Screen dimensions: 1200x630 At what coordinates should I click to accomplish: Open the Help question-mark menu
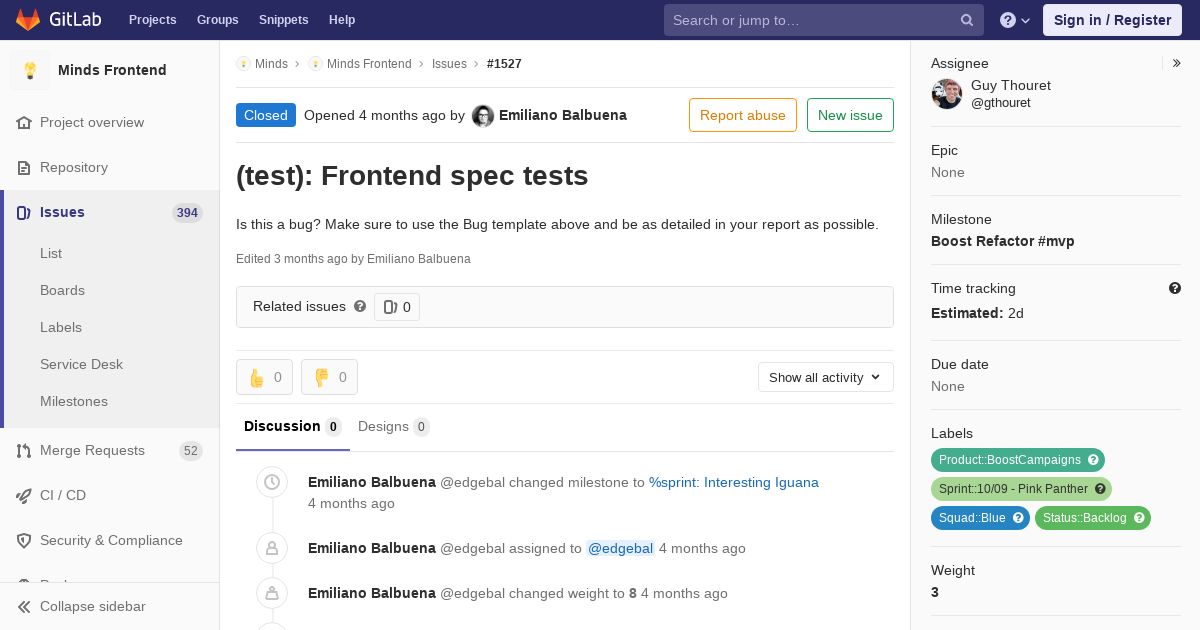[x=1014, y=20]
